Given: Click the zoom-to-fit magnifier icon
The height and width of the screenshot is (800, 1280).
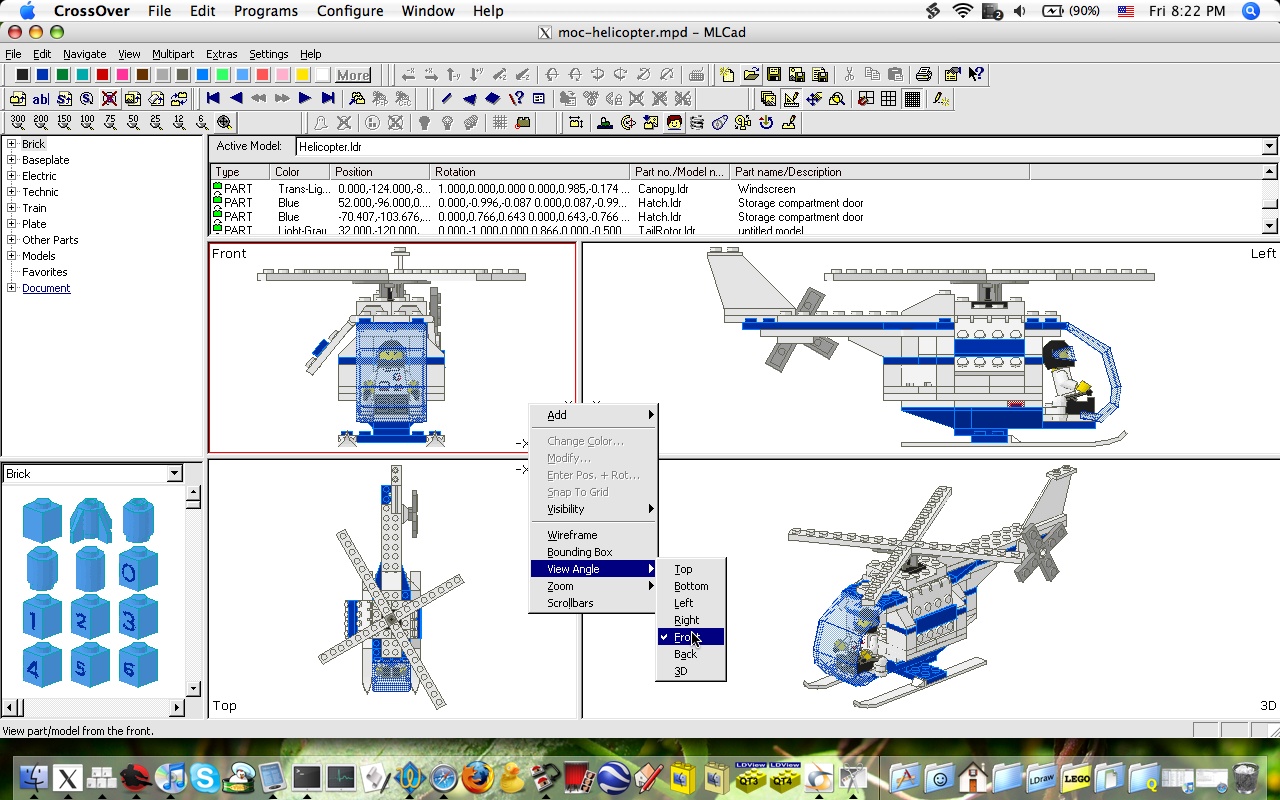Looking at the screenshot, I should [x=225, y=123].
